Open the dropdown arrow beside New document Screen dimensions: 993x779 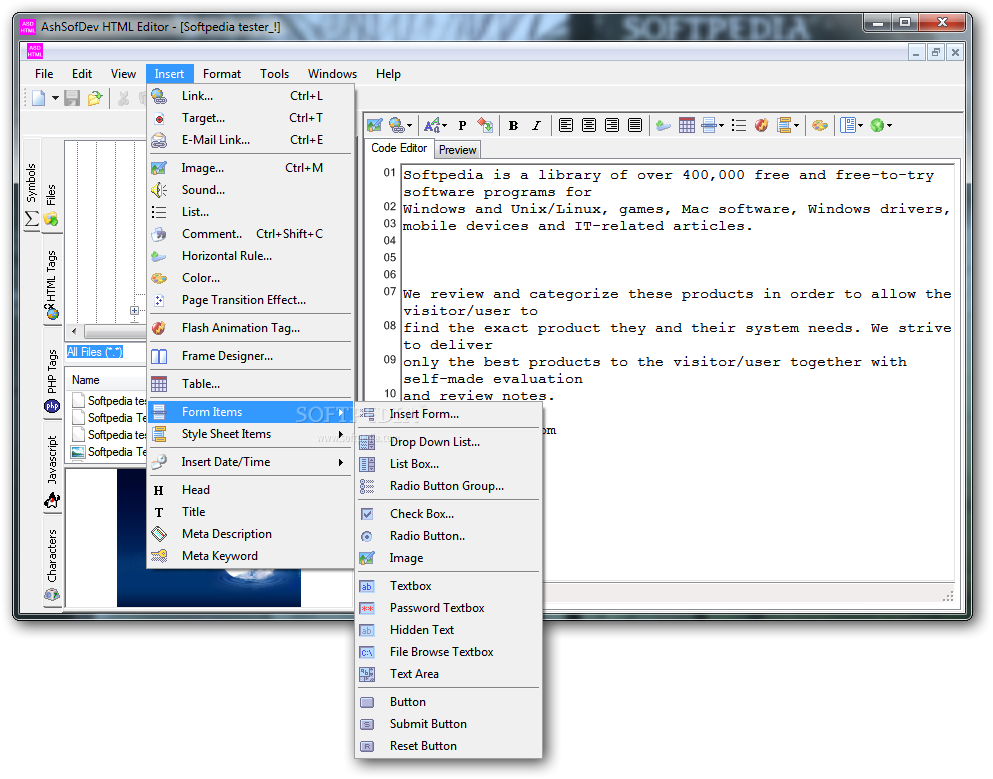[55, 98]
